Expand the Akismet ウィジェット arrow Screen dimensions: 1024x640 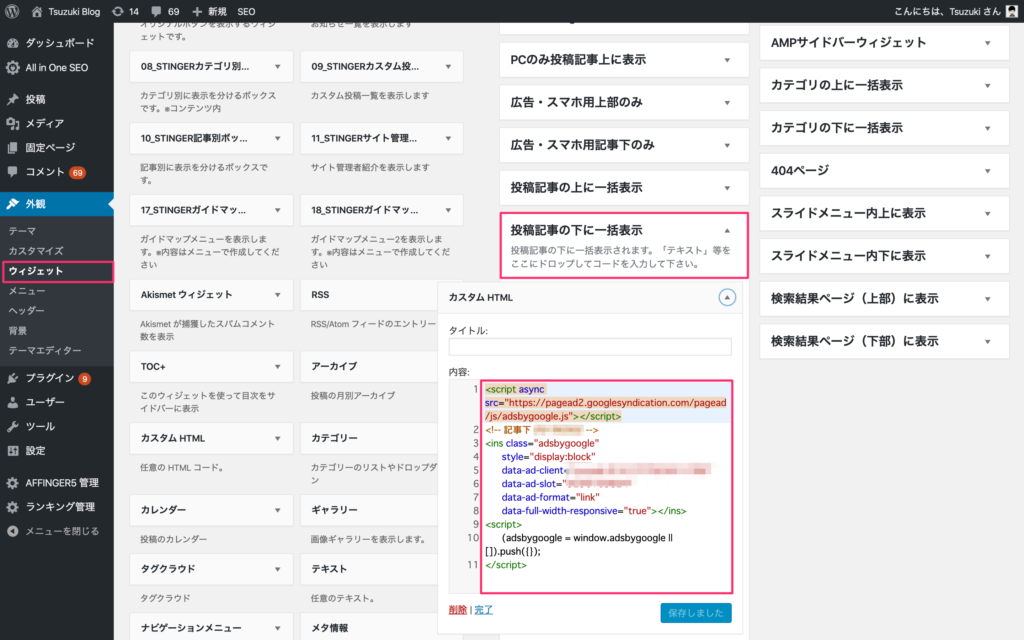pos(278,295)
